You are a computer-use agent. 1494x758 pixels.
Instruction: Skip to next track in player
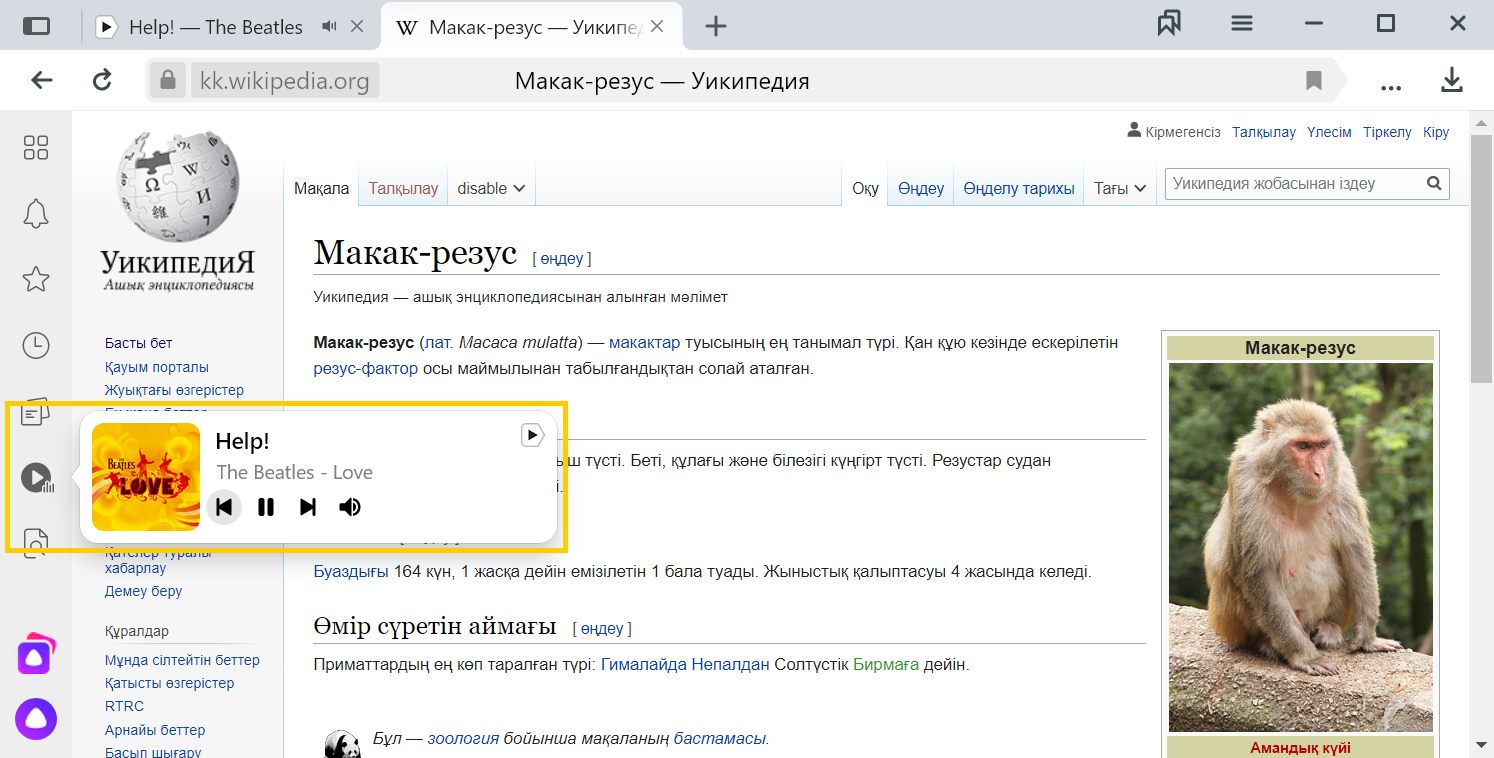[x=308, y=507]
